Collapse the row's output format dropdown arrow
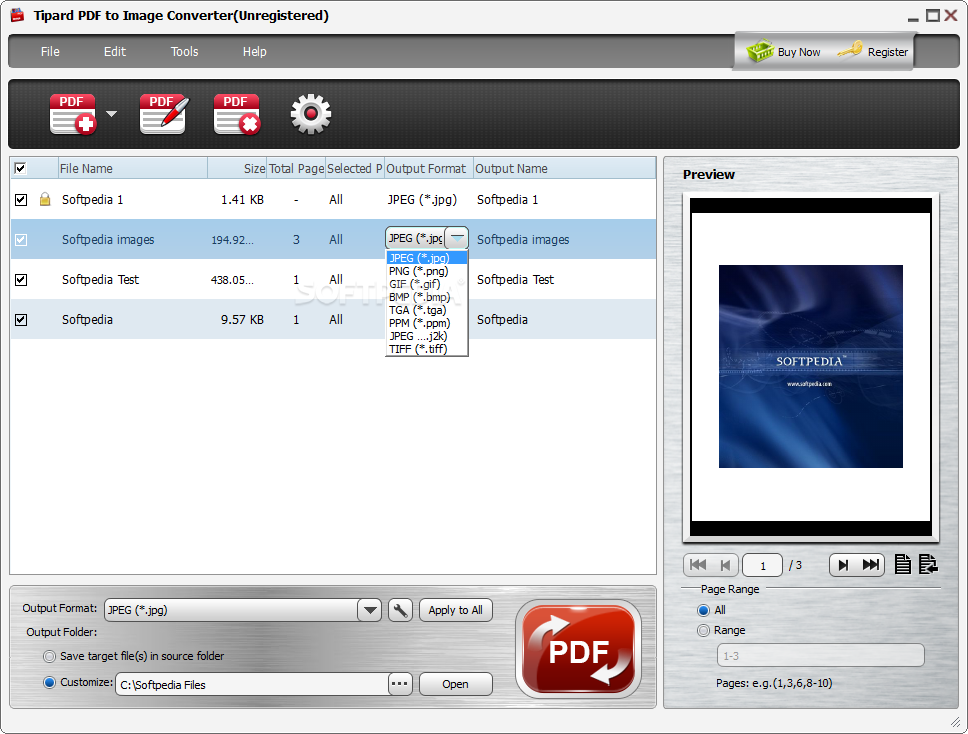 point(457,238)
